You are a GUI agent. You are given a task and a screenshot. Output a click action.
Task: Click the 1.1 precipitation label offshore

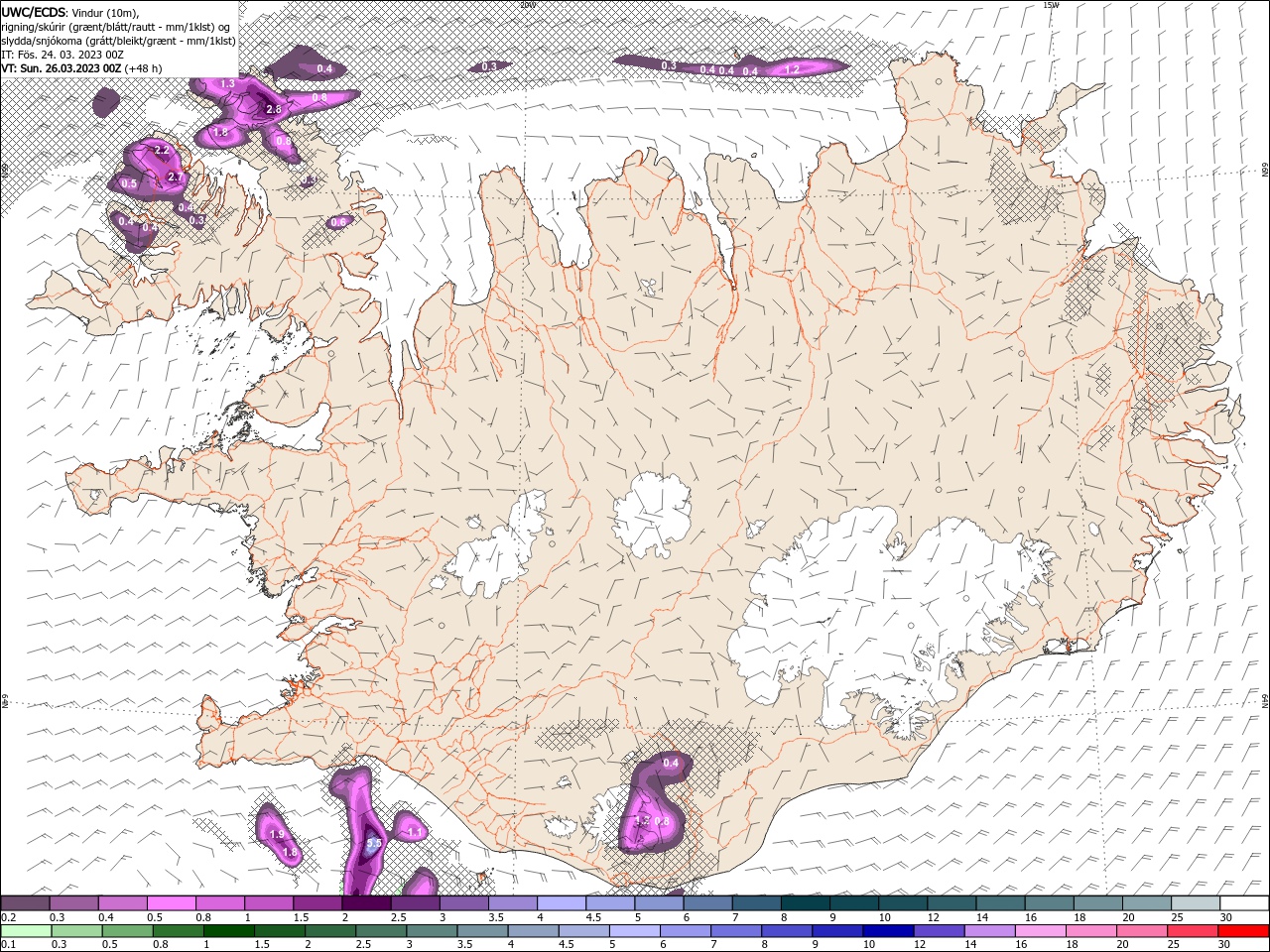[x=415, y=831]
